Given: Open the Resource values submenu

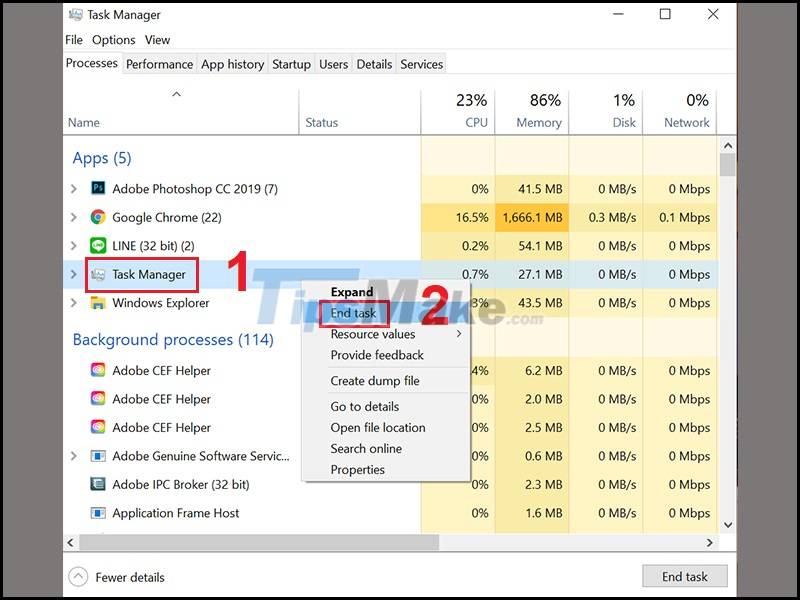Looking at the screenshot, I should click(373, 334).
